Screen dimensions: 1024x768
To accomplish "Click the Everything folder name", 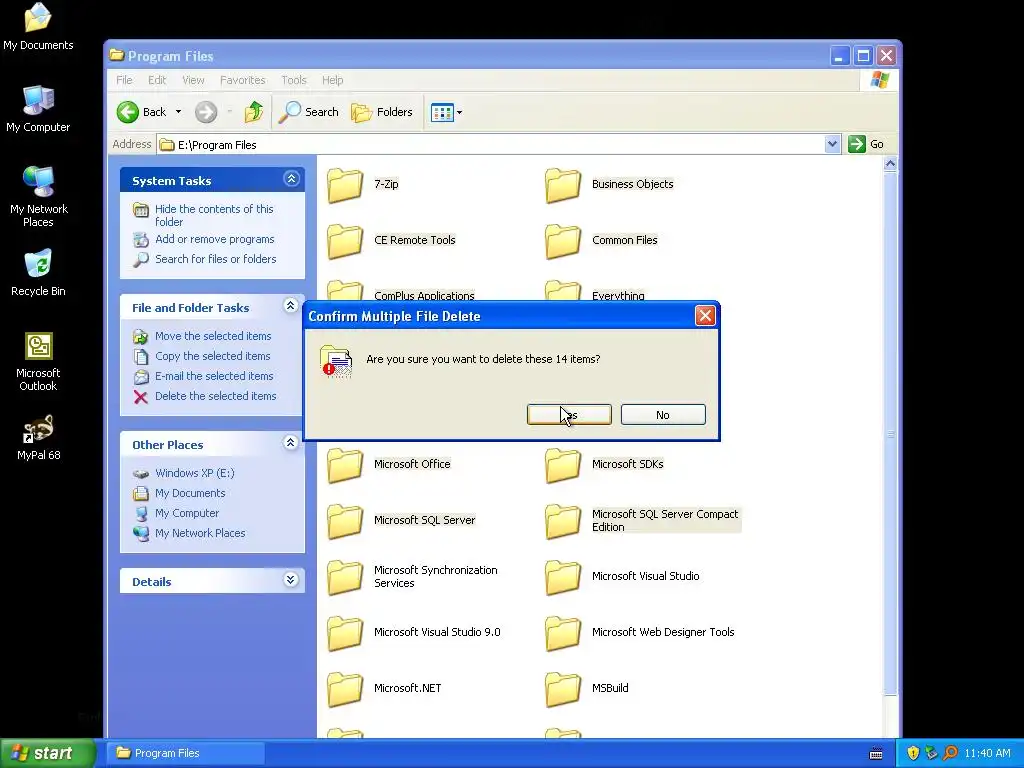I will (x=618, y=296).
